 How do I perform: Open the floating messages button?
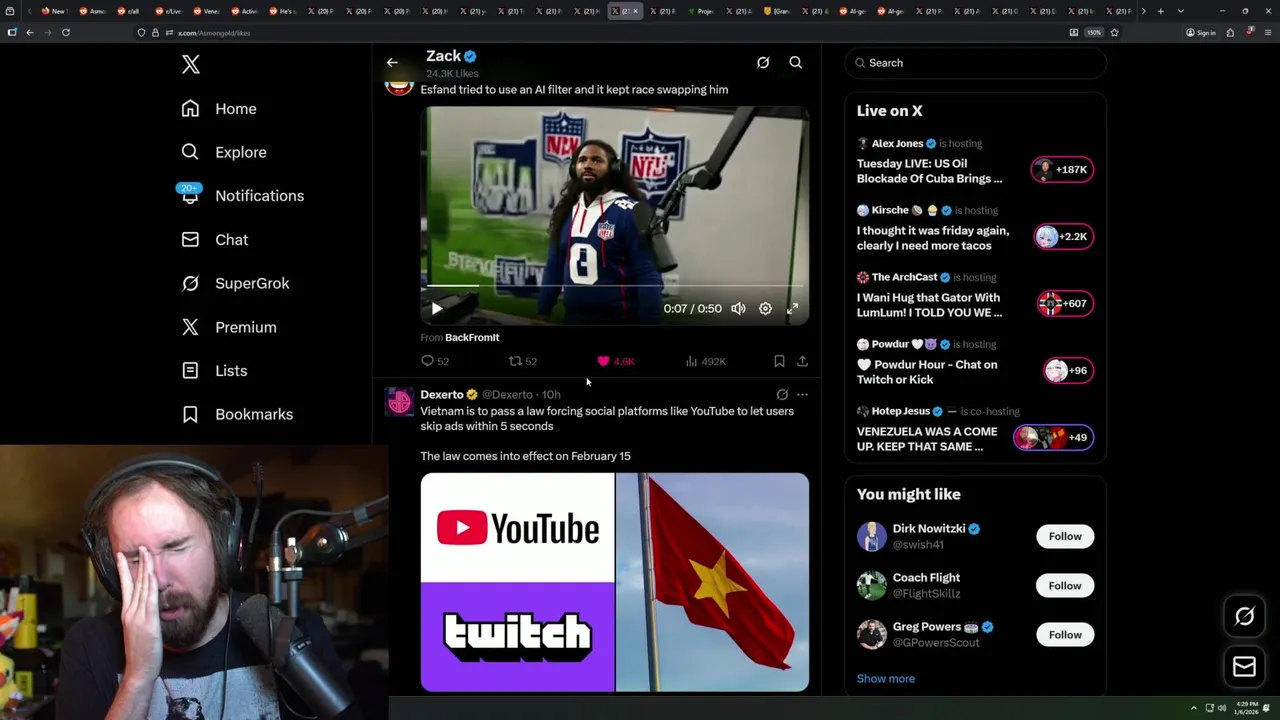point(1244,667)
